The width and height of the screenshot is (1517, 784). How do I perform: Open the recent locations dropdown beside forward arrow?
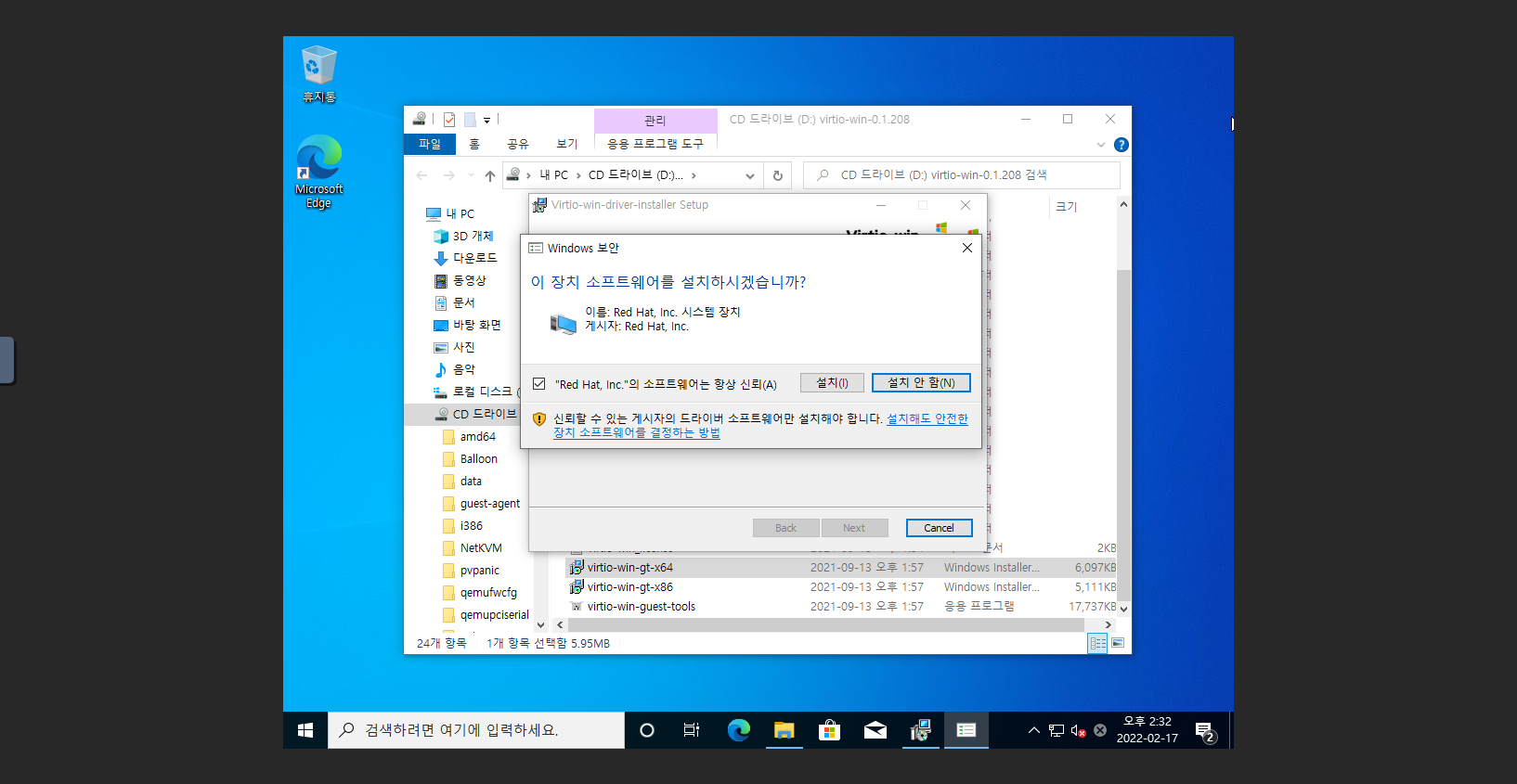click(471, 175)
